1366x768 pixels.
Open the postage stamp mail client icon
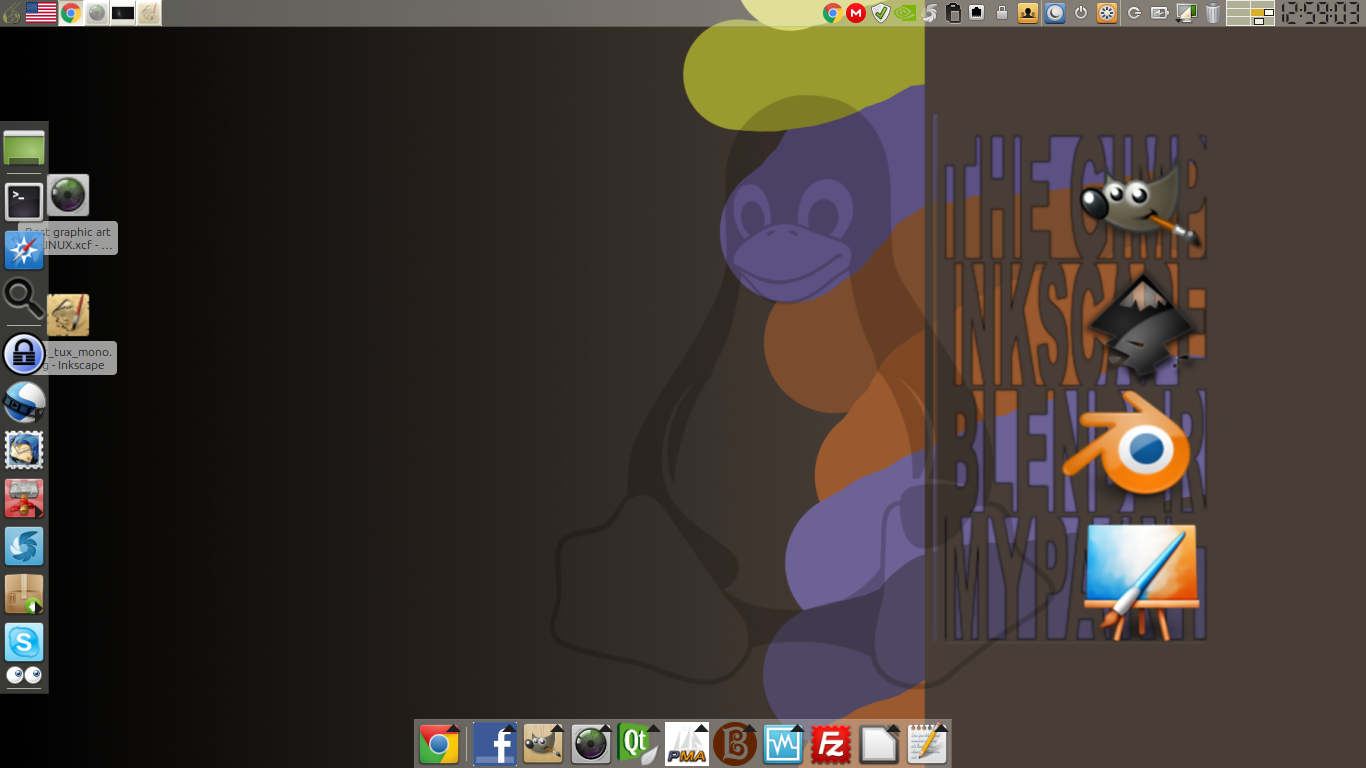[x=24, y=450]
